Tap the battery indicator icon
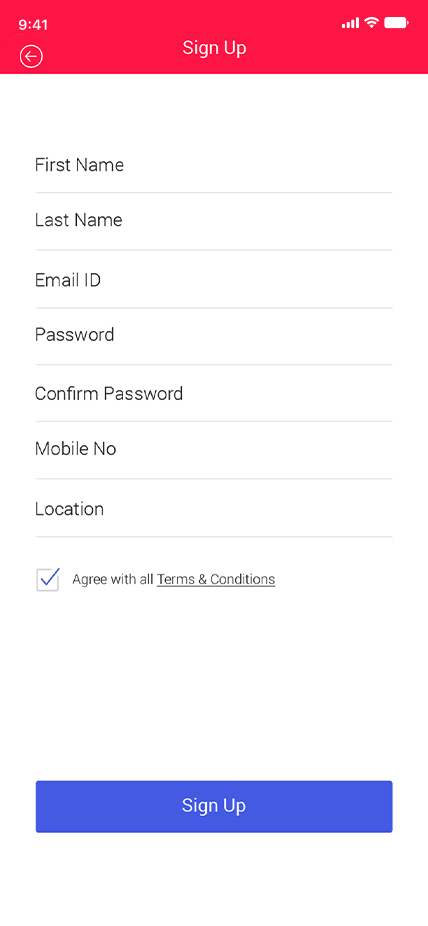Viewport: 428px width, 926px height. click(396, 23)
